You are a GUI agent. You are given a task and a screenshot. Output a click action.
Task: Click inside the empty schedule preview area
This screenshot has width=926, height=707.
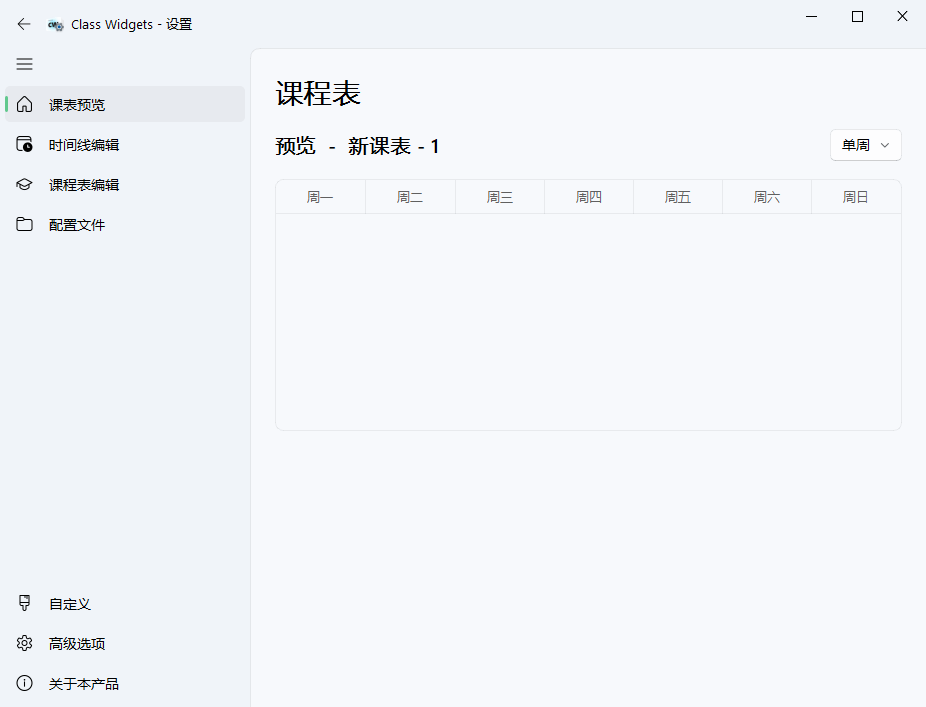point(588,320)
